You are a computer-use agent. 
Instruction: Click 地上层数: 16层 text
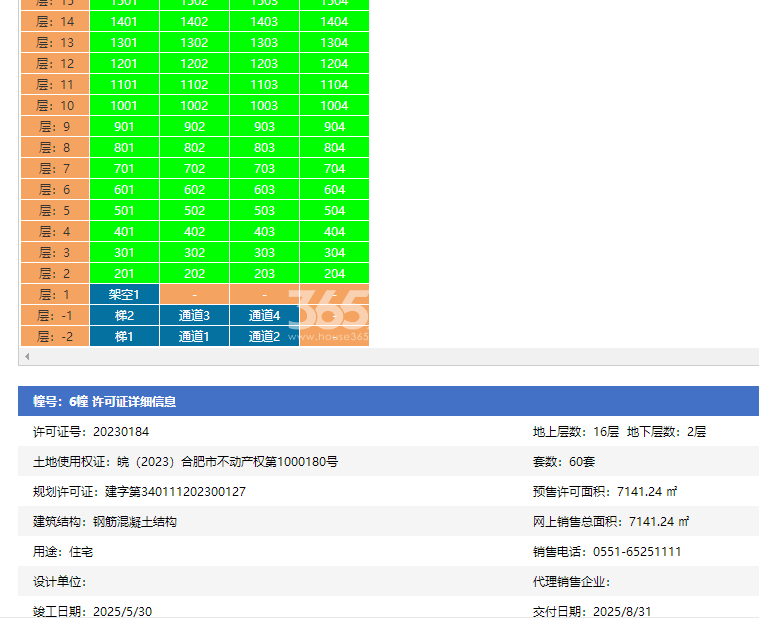[x=576, y=432]
